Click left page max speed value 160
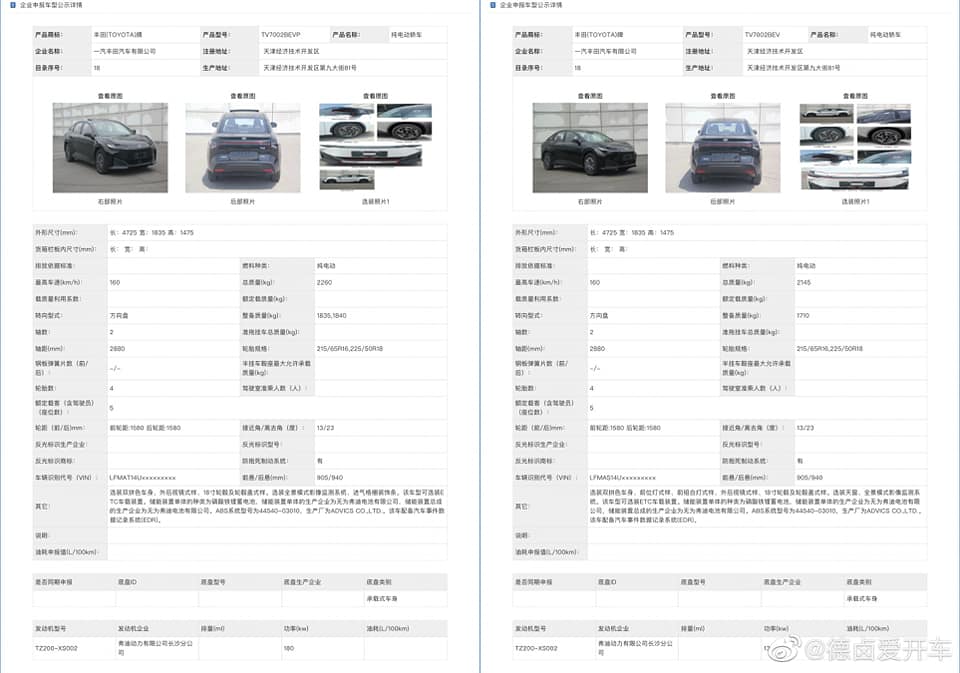This screenshot has width=960, height=673. (x=115, y=282)
